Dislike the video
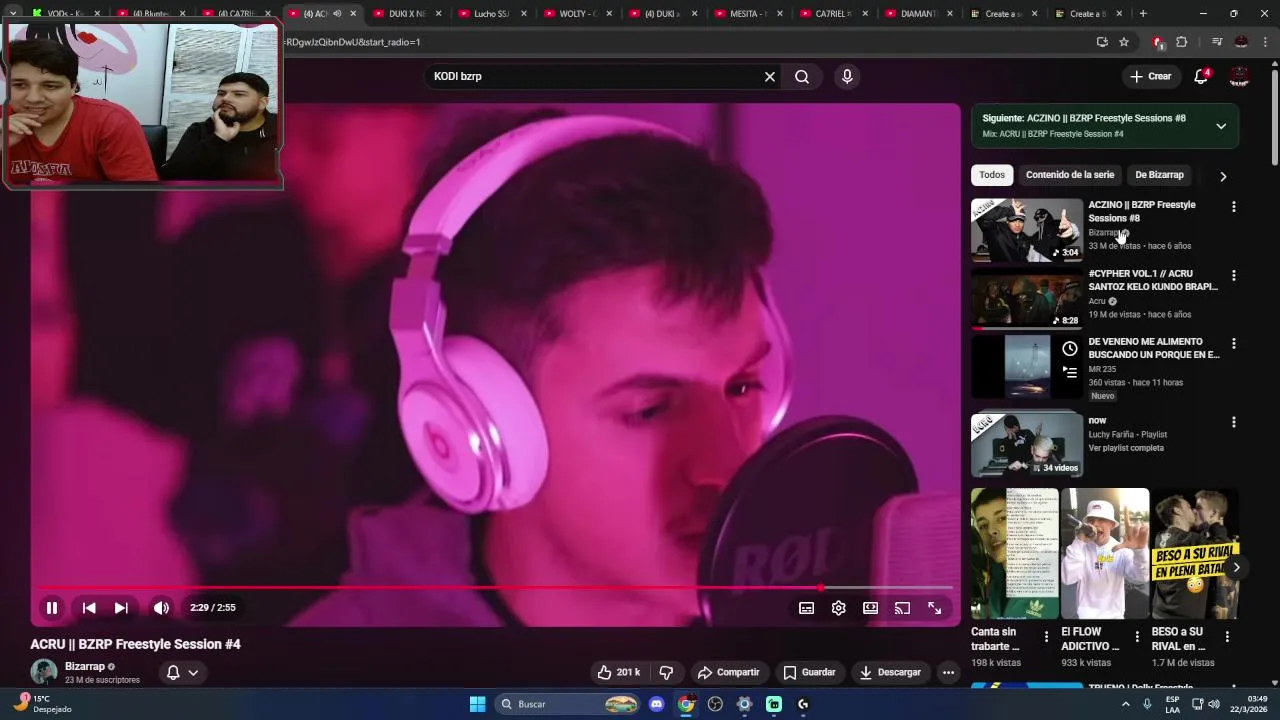The width and height of the screenshot is (1280, 720). pyautogui.click(x=666, y=673)
